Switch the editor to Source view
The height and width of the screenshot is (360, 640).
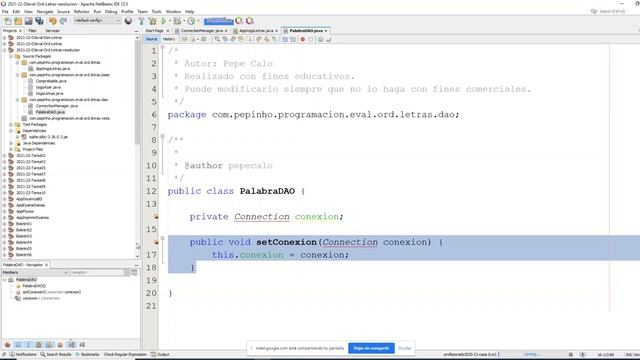point(151,39)
